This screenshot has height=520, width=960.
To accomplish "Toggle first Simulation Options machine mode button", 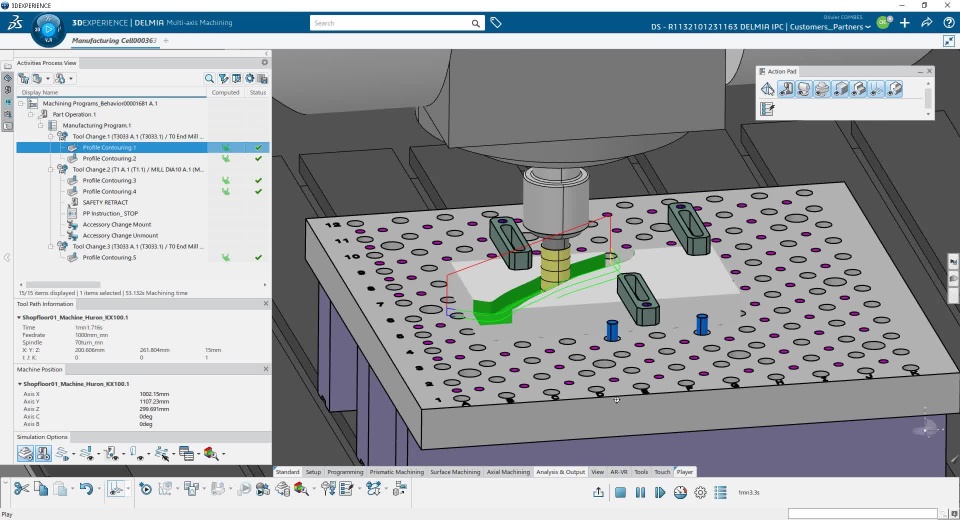I will pos(25,454).
